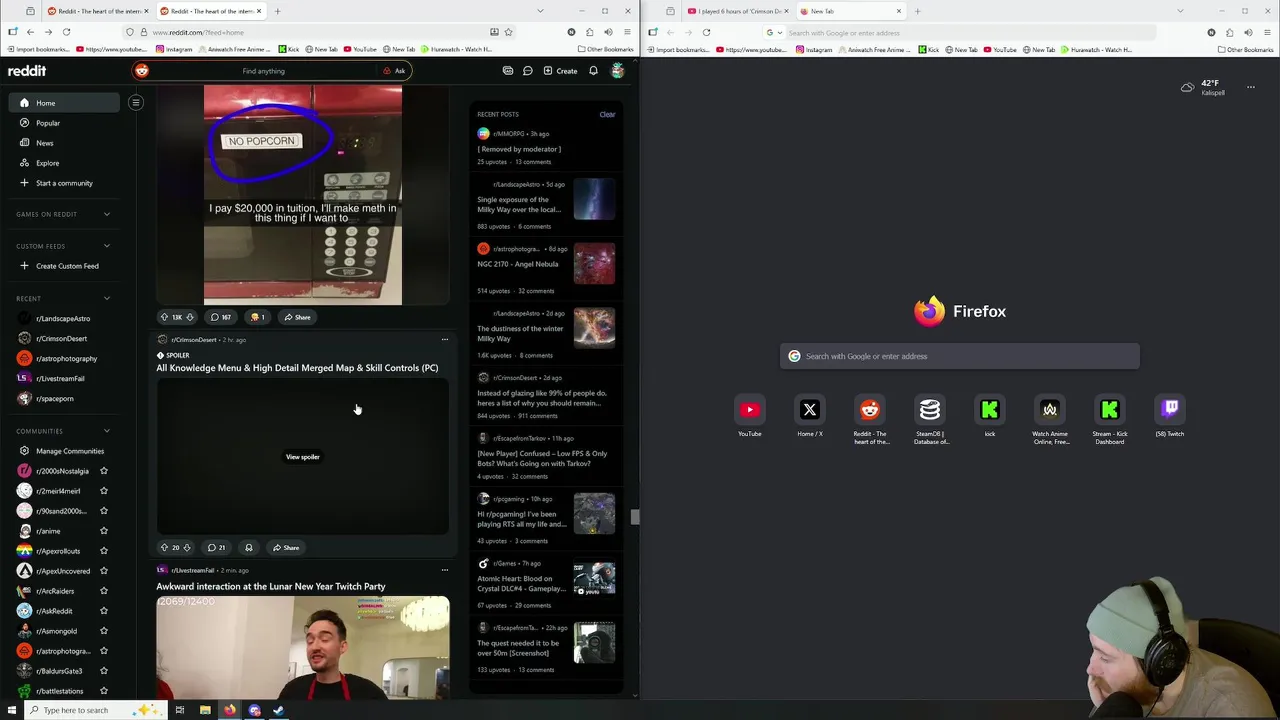Open Steam from Windows taskbar
This screenshot has height=720, width=1280.
pos(279,710)
